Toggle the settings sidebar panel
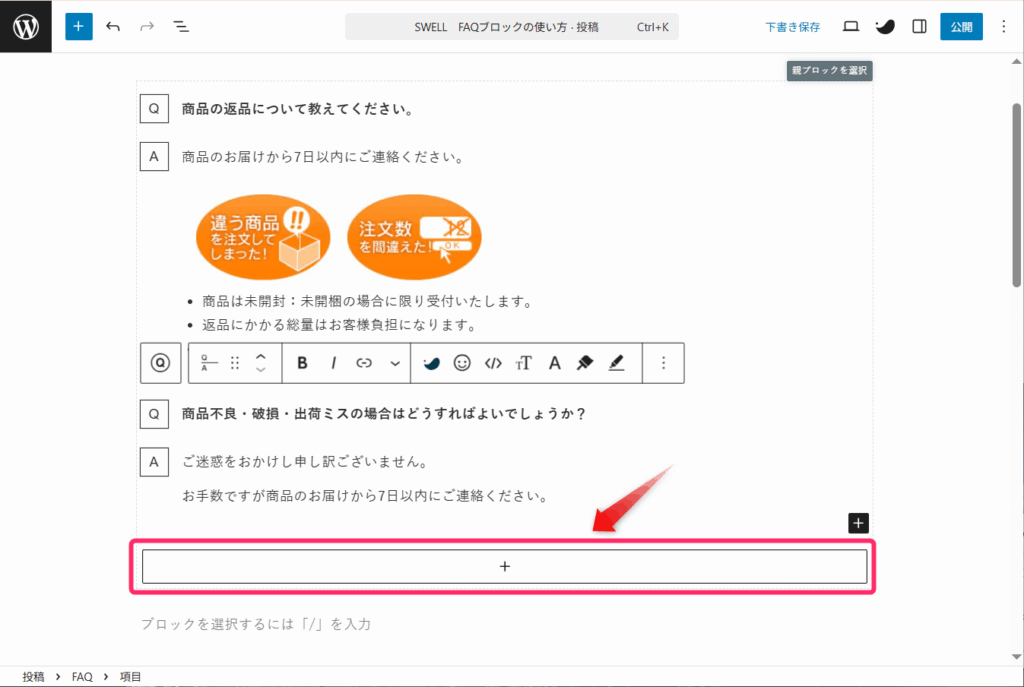 [920, 27]
